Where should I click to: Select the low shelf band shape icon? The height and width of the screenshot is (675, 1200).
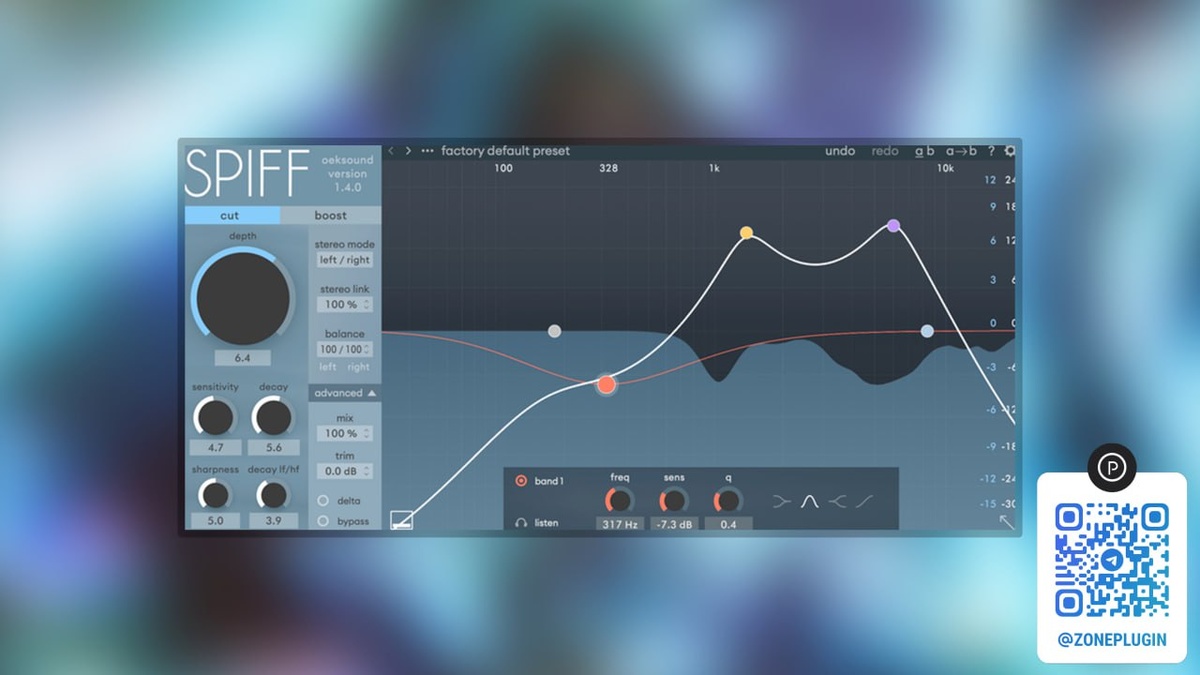pyautogui.click(x=782, y=500)
